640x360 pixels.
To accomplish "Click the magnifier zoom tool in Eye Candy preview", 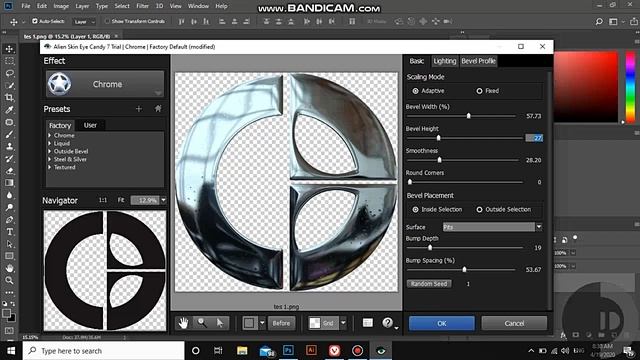I will click(x=202, y=323).
